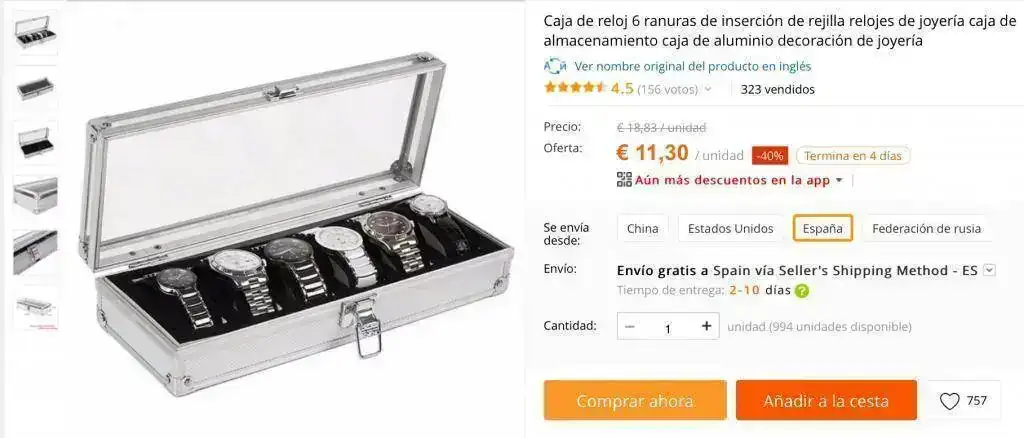
Task: Expand the shipping method dropdown arrow
Action: click(989, 270)
